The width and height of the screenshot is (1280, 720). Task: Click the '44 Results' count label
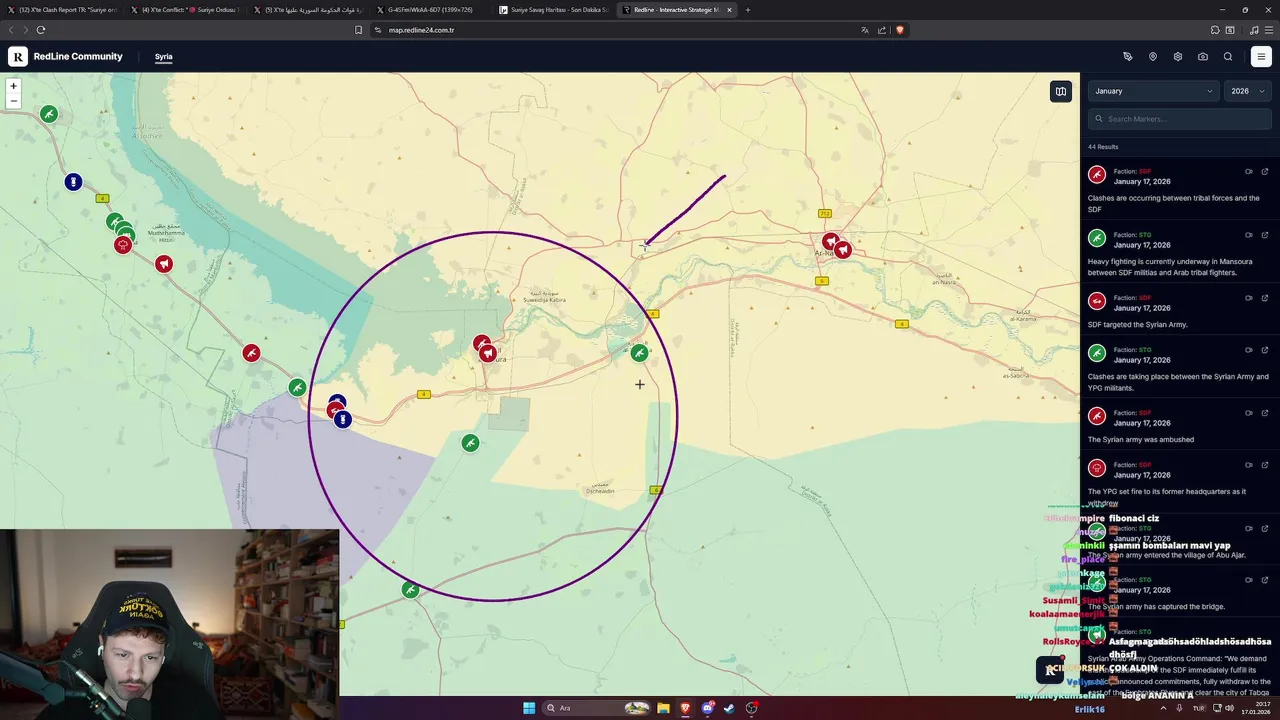click(1103, 147)
